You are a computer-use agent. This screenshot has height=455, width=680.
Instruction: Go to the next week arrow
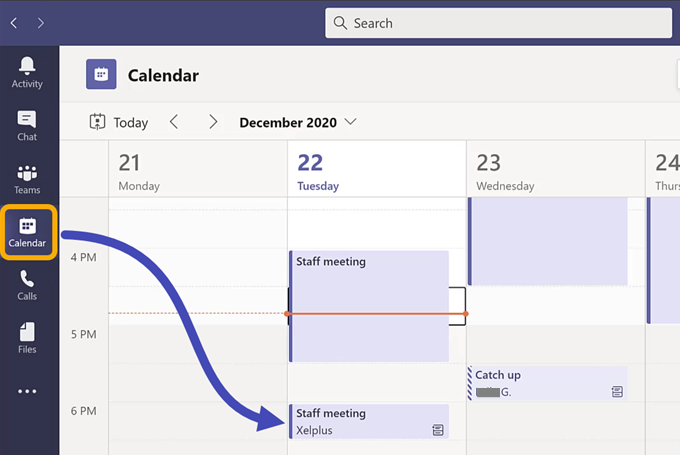(213, 122)
